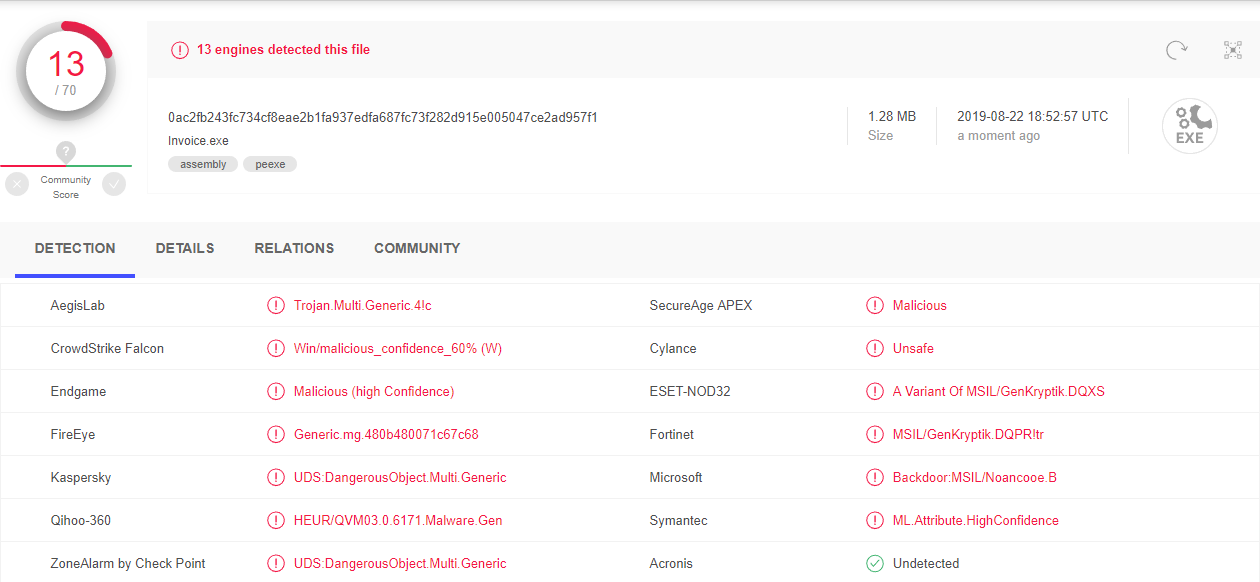Click SecureAge APEX 'Malicious' result
Image resolution: width=1260 pixels, height=582 pixels.
pyautogui.click(x=920, y=306)
